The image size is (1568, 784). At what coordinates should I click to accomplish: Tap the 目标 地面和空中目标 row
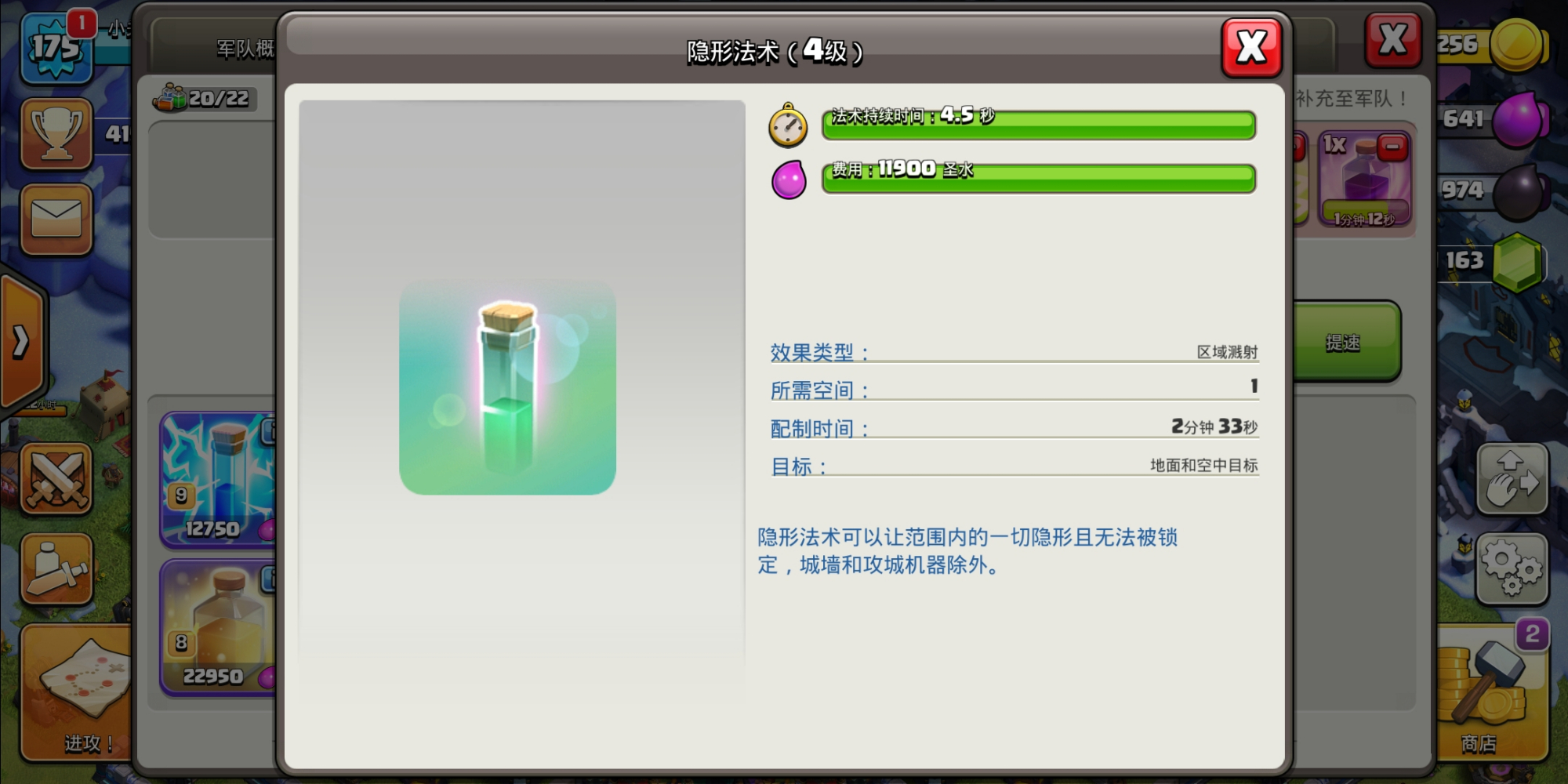pyautogui.click(x=1014, y=466)
